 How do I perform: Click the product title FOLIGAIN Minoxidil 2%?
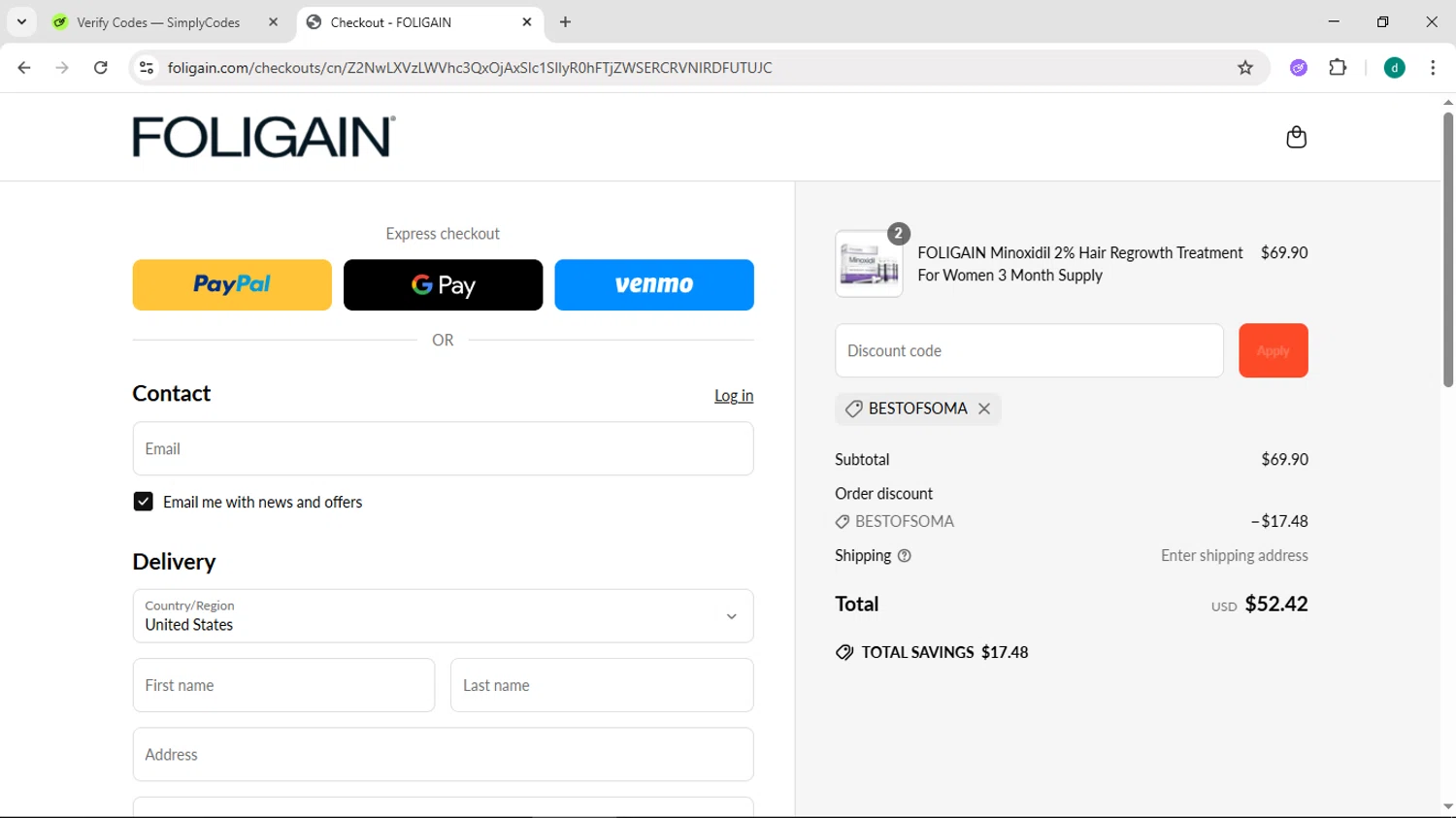click(x=1080, y=264)
